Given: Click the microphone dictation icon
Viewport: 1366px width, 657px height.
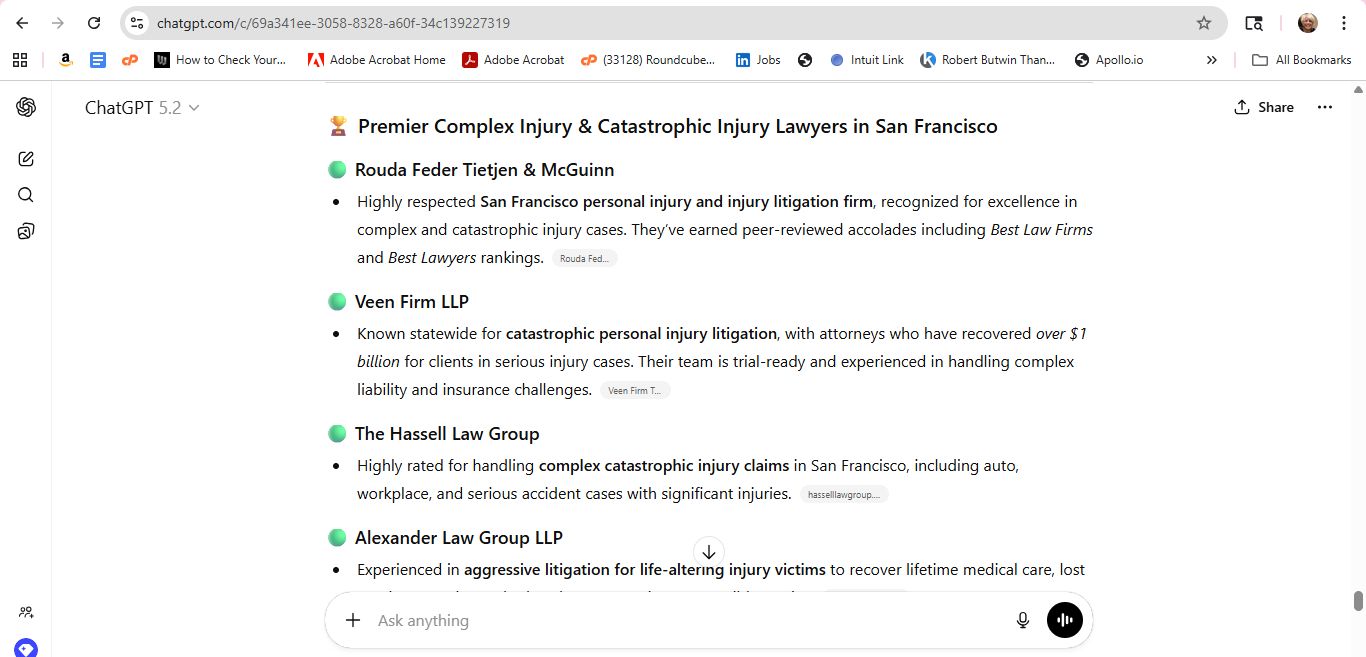Looking at the screenshot, I should click(x=1023, y=620).
